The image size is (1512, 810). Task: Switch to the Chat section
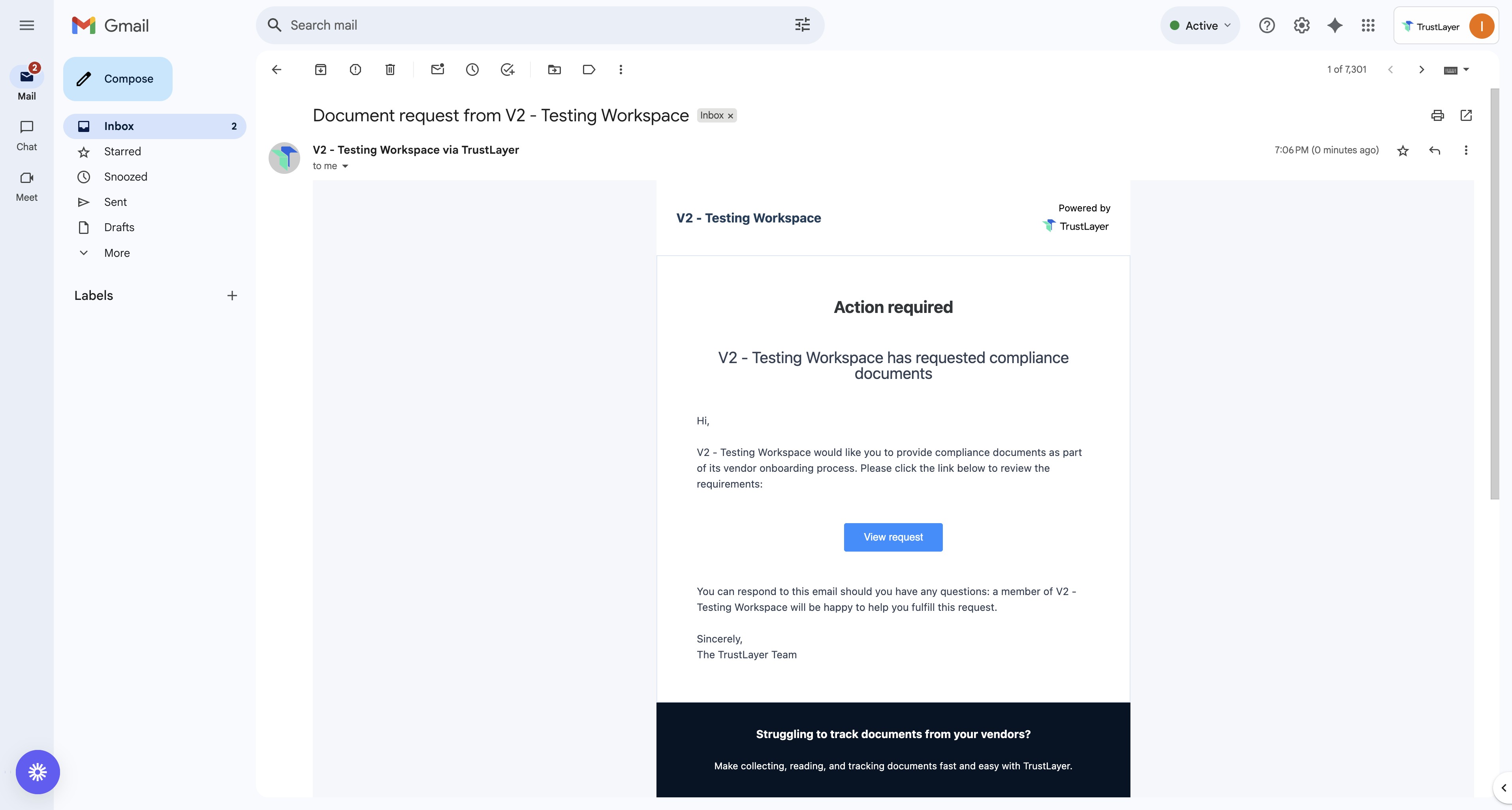click(26, 135)
